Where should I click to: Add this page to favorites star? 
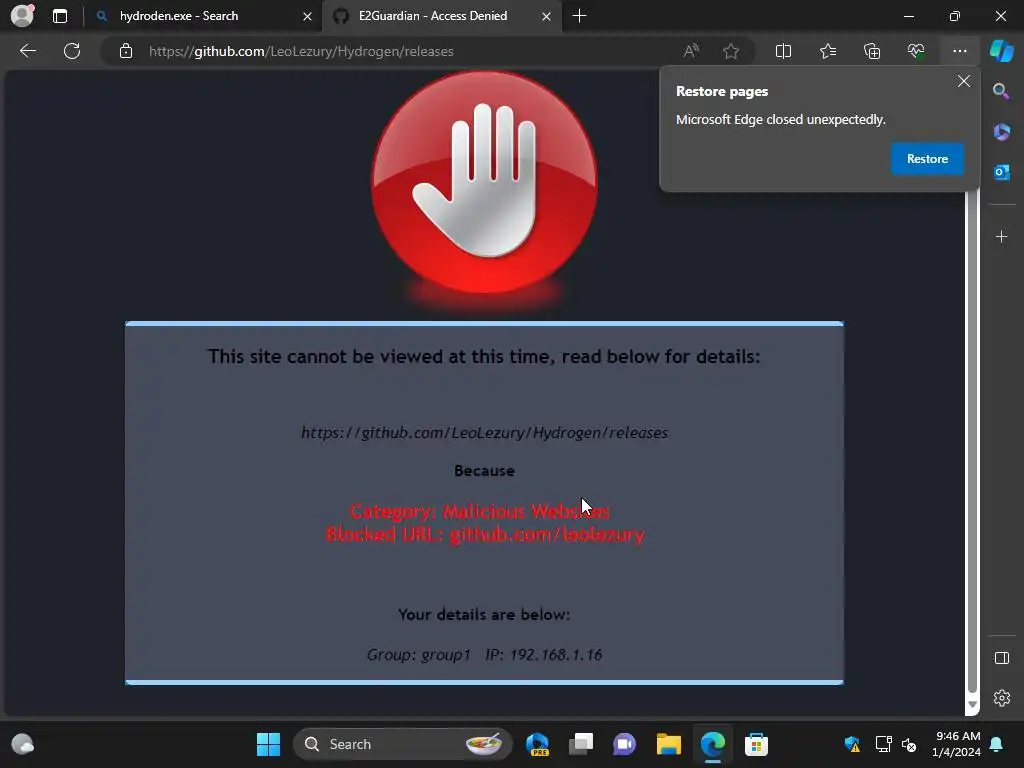(x=731, y=51)
